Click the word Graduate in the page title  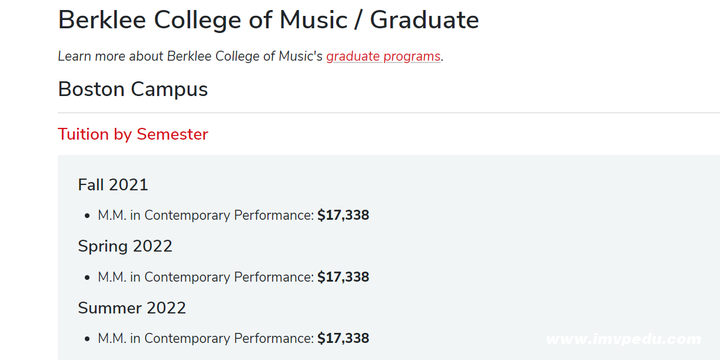[x=424, y=20]
